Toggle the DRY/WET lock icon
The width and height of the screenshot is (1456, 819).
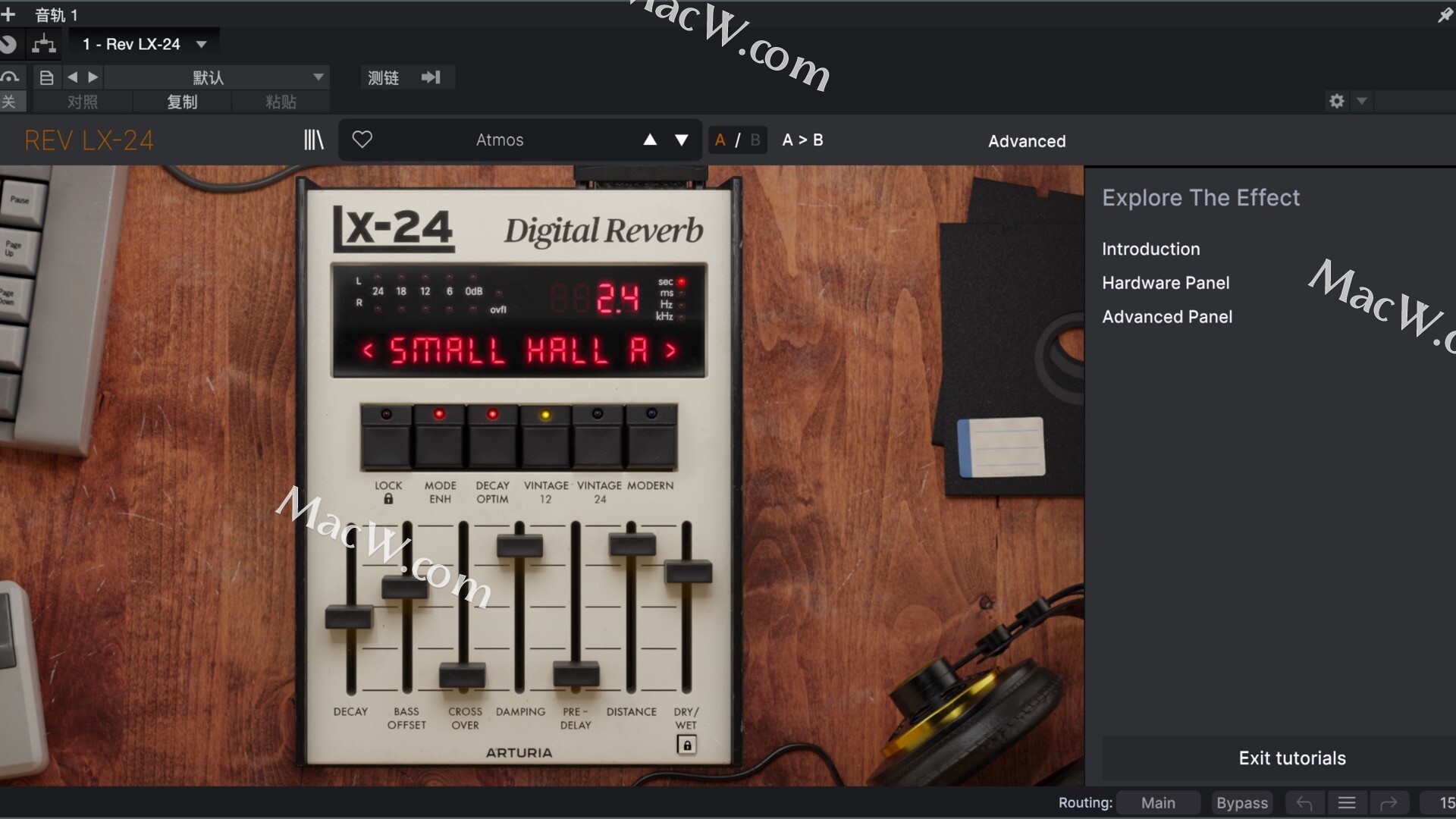[x=687, y=745]
